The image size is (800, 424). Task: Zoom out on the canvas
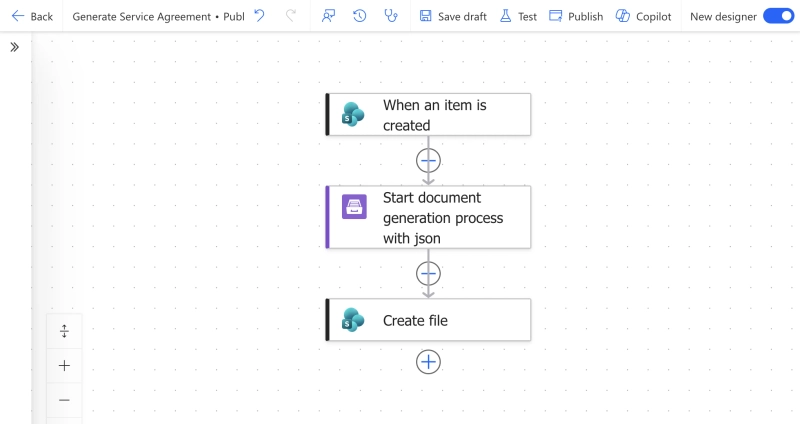point(64,400)
